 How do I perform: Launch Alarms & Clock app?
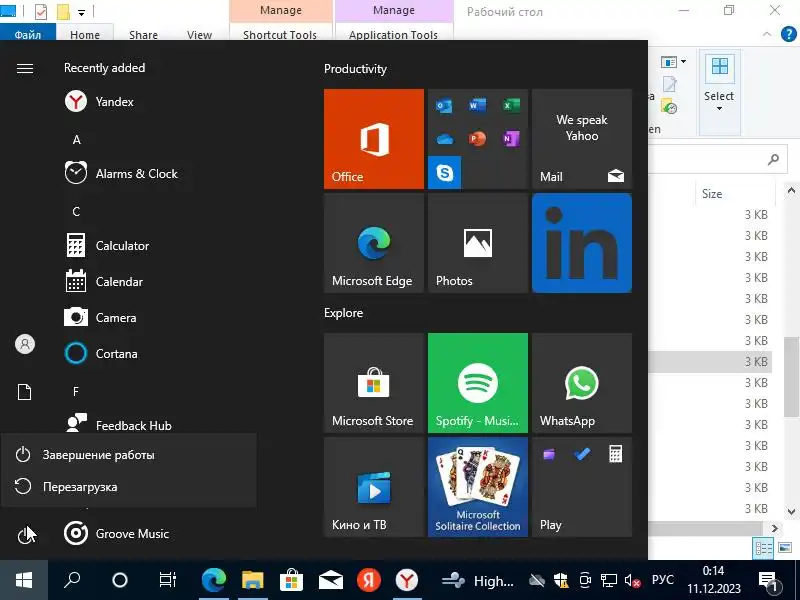(x=121, y=173)
